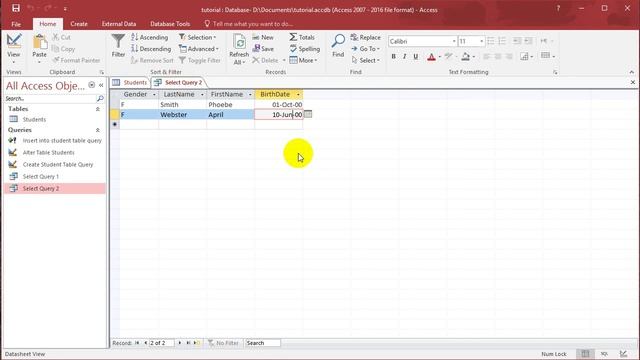Image resolution: width=640 pixels, height=360 pixels.
Task: Go to last record arrow
Action: (x=188, y=343)
